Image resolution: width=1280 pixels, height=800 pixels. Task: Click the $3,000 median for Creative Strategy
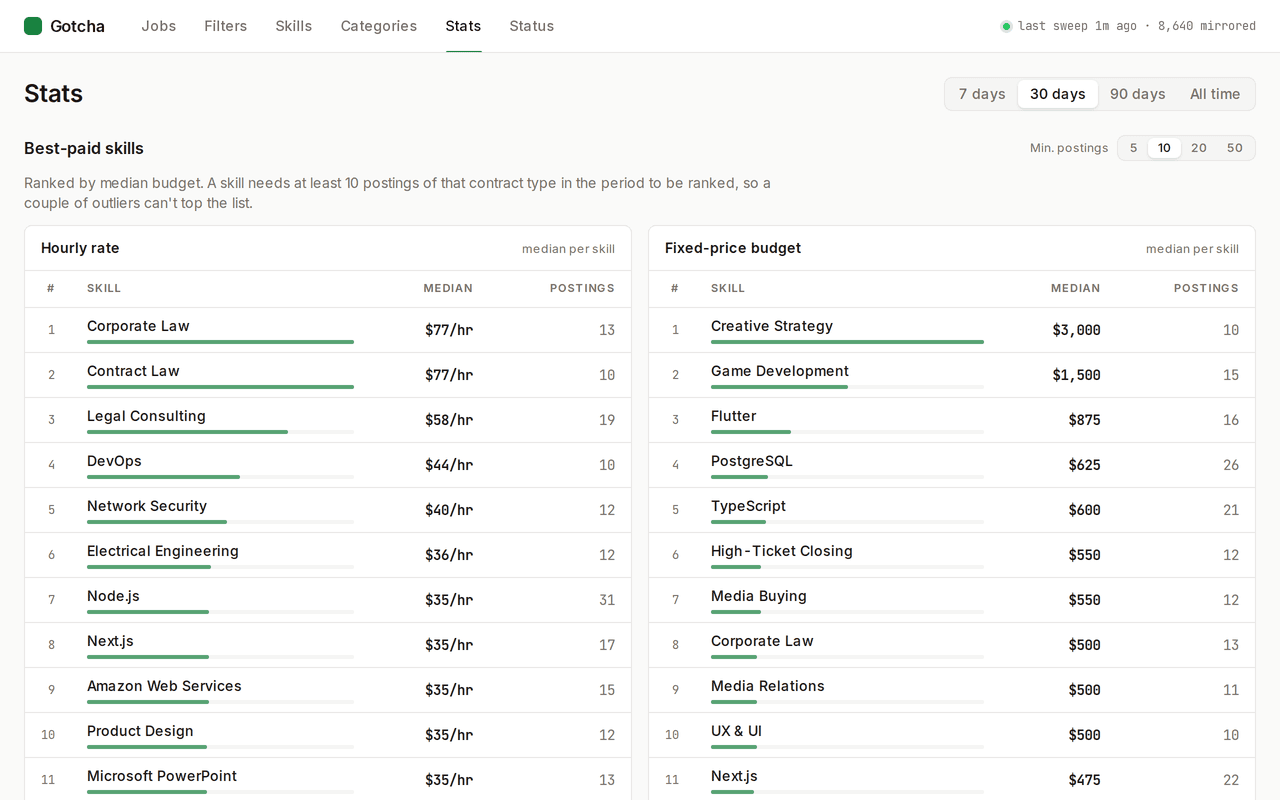(1076, 330)
